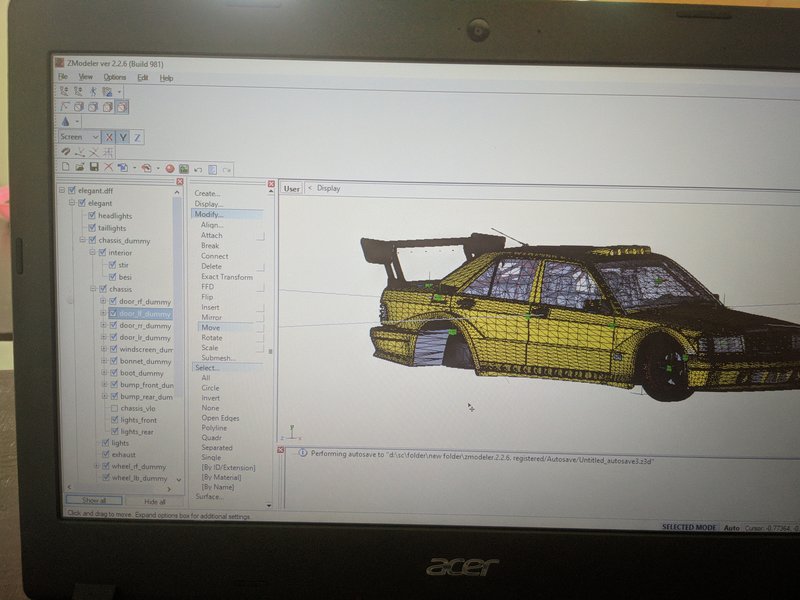Open the View menu

(x=85, y=77)
